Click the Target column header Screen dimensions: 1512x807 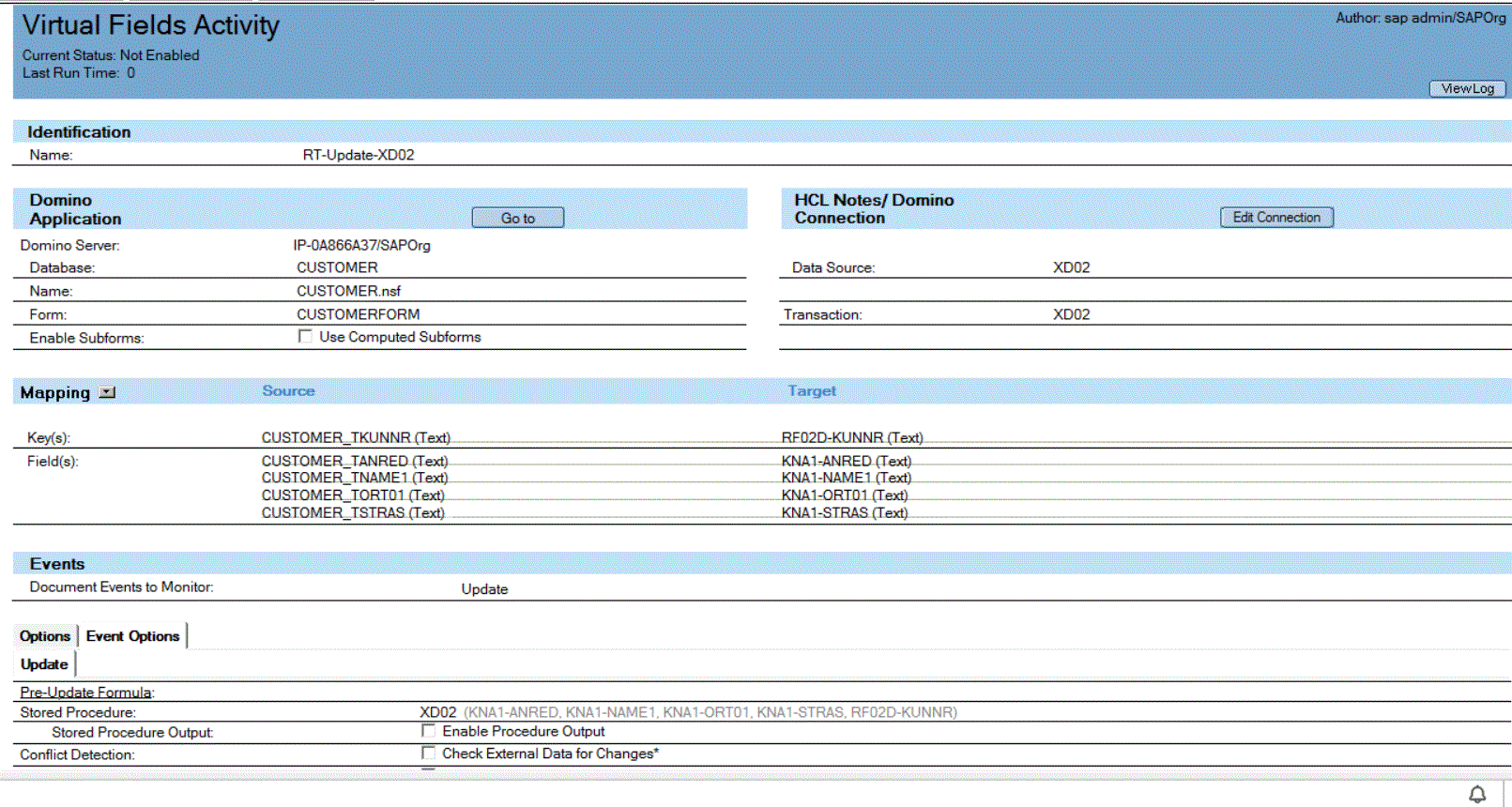812,390
